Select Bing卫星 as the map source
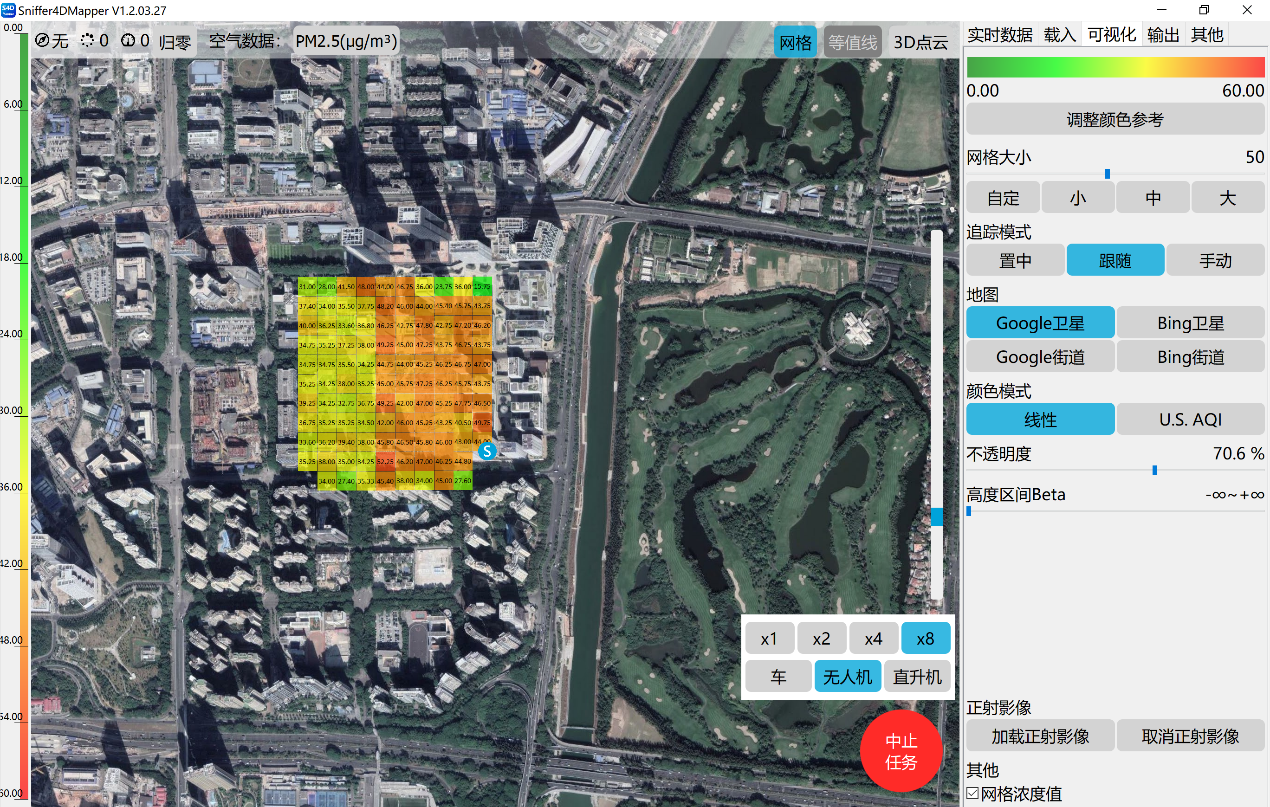 click(x=1190, y=323)
